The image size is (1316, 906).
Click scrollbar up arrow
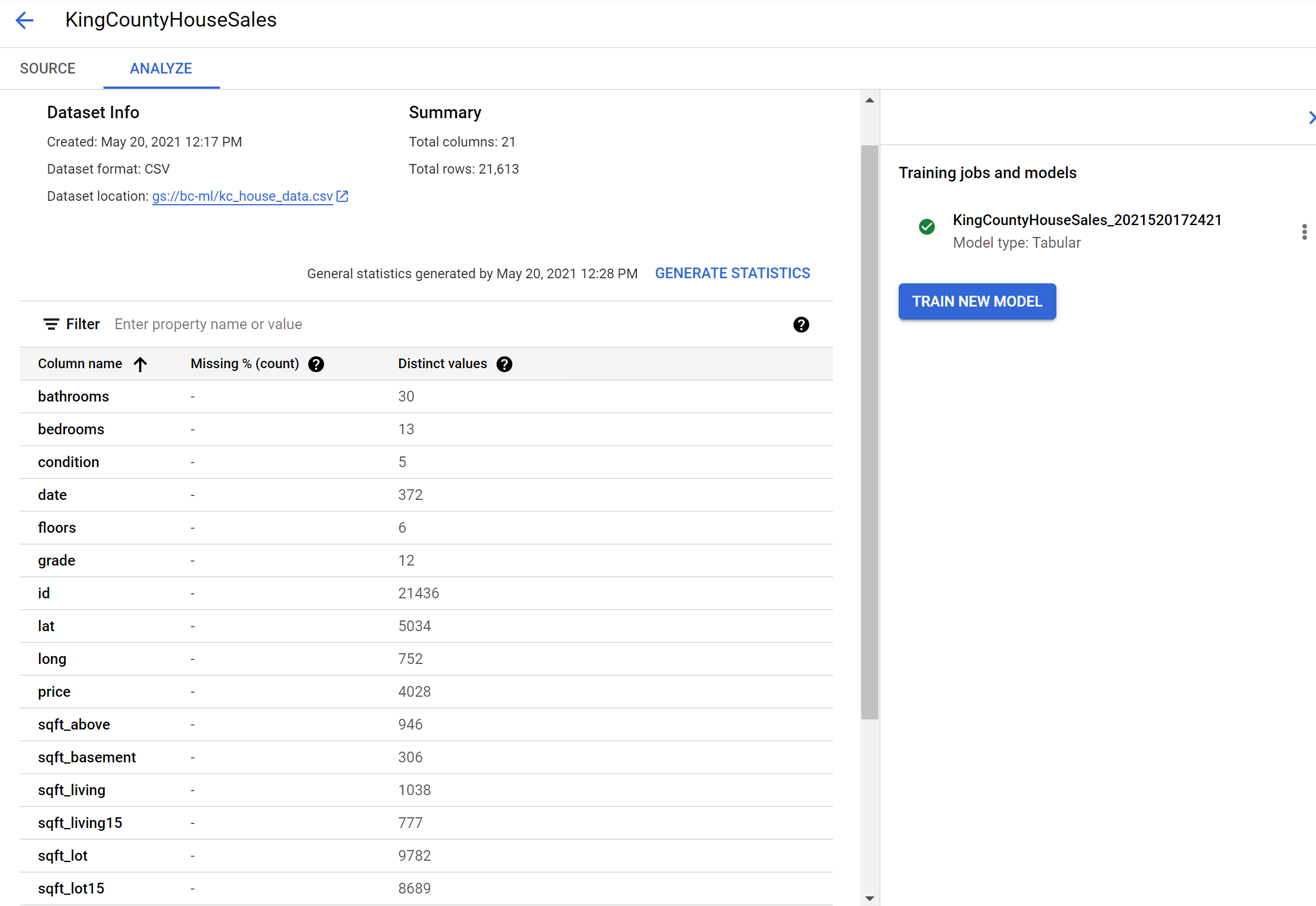(x=869, y=101)
